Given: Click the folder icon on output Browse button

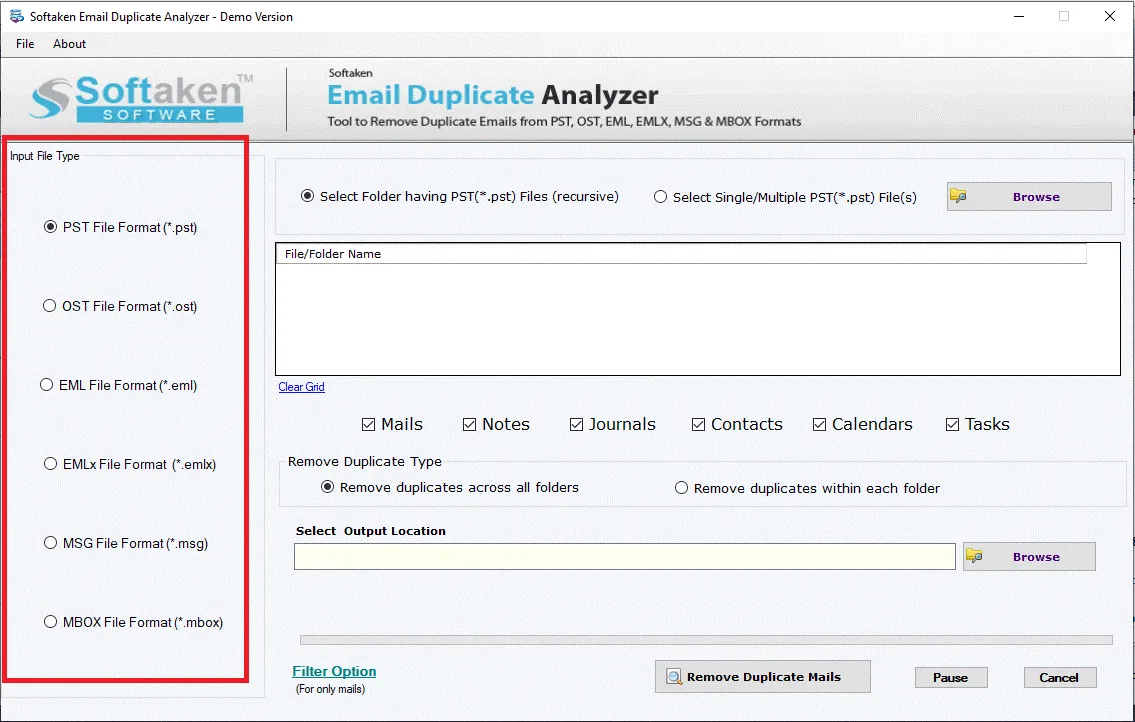Looking at the screenshot, I should tap(974, 555).
